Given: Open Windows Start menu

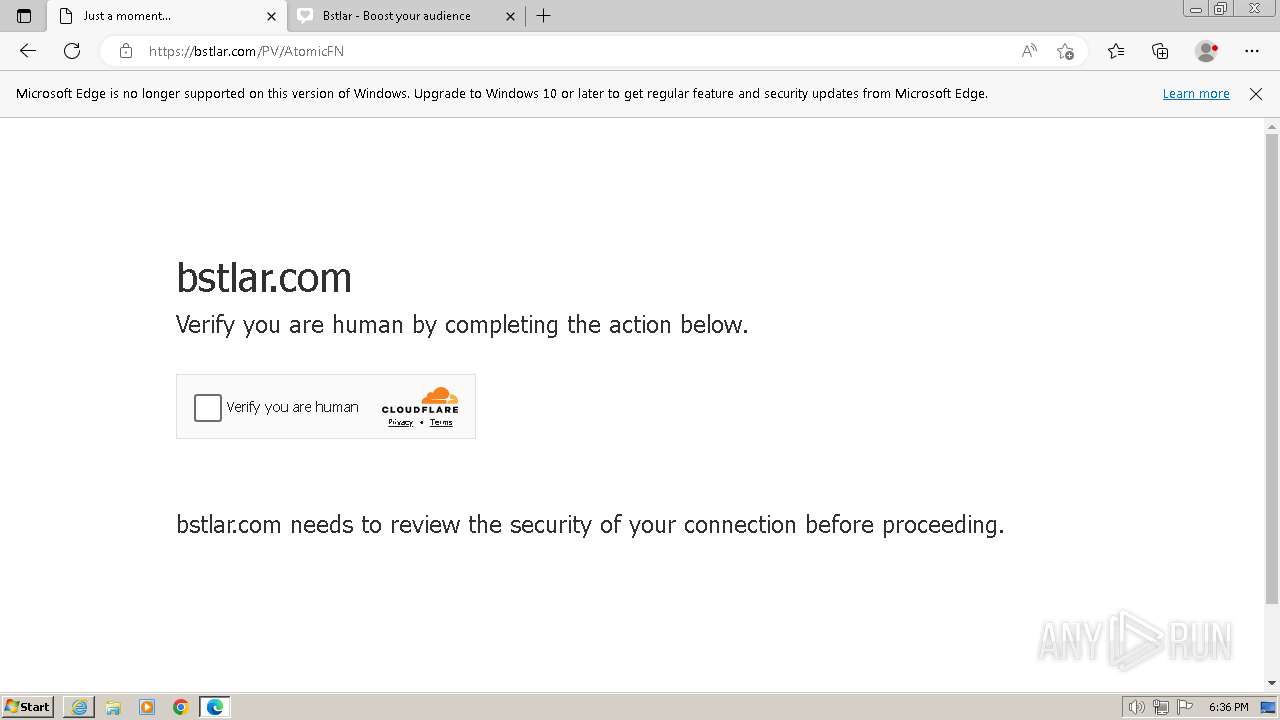Looking at the screenshot, I should pyautogui.click(x=28, y=707).
